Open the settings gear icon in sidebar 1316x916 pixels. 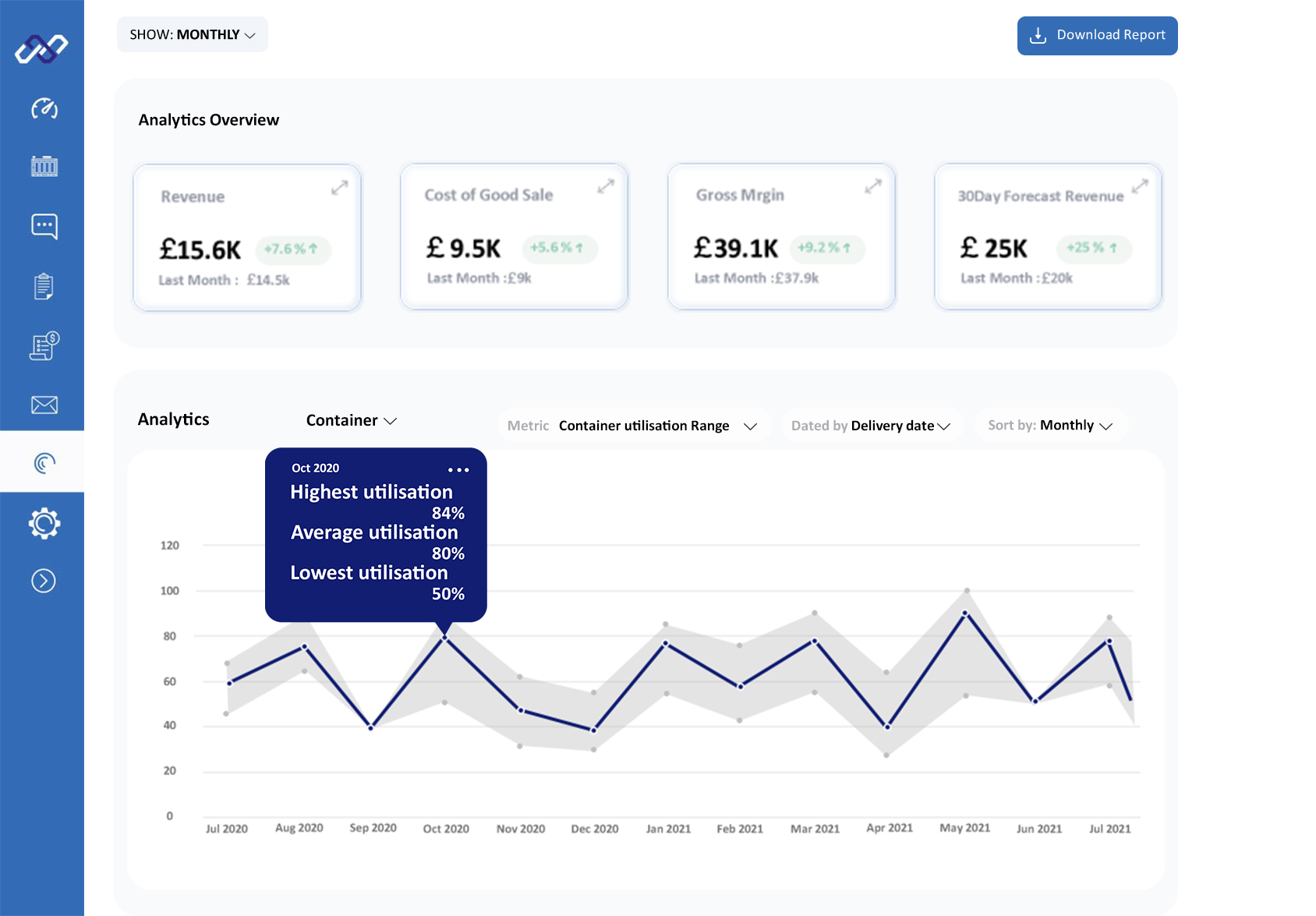tap(44, 523)
